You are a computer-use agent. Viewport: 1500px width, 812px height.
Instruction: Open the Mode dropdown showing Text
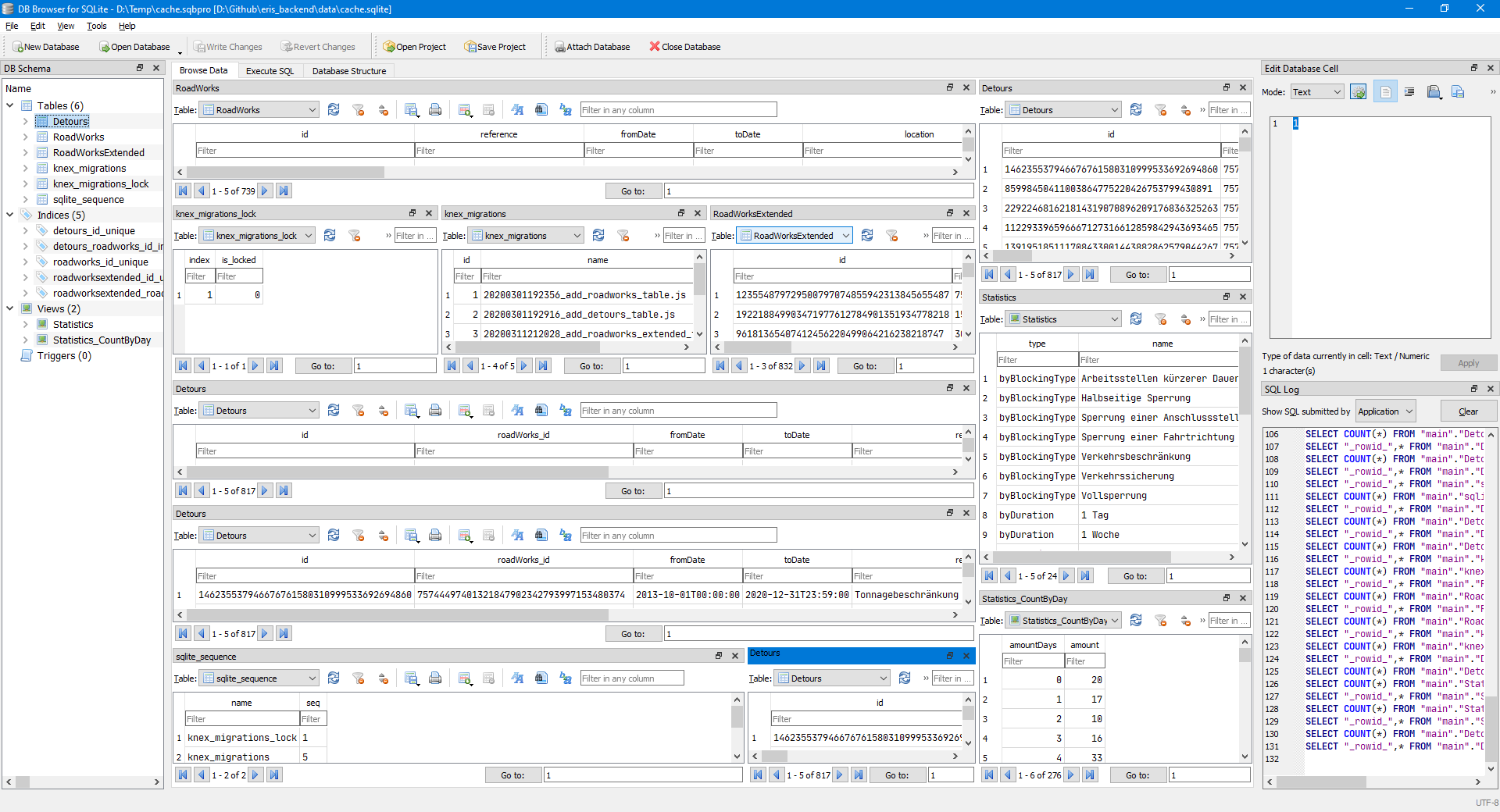(1316, 91)
